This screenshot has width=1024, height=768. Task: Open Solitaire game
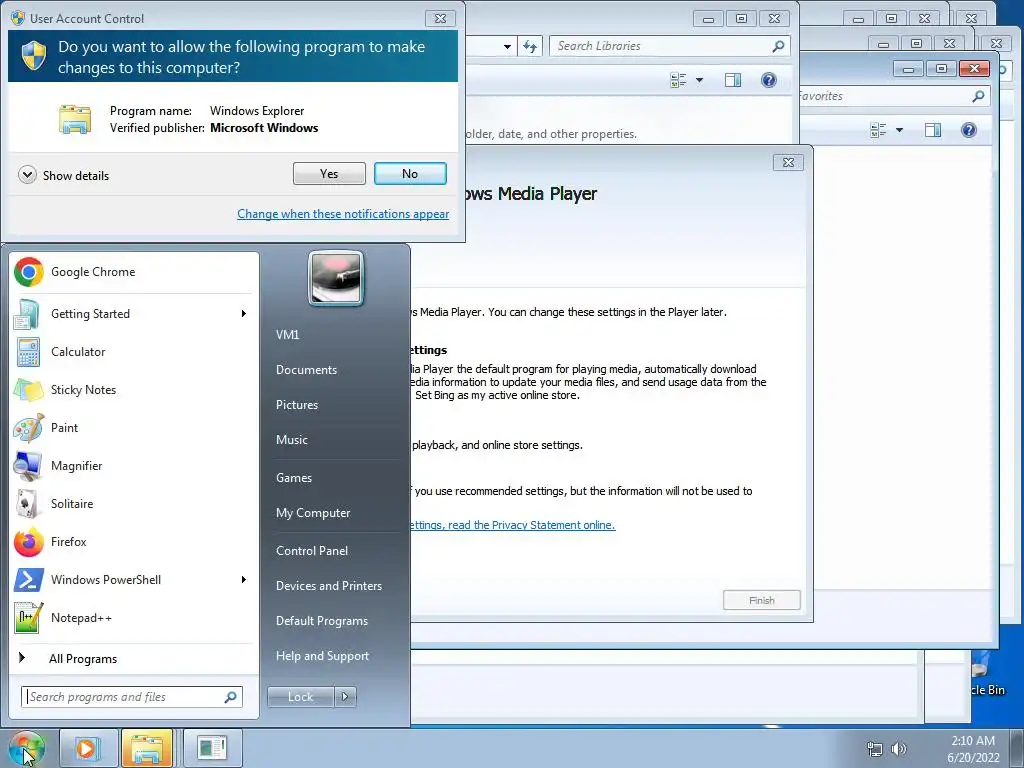[x=134, y=504]
